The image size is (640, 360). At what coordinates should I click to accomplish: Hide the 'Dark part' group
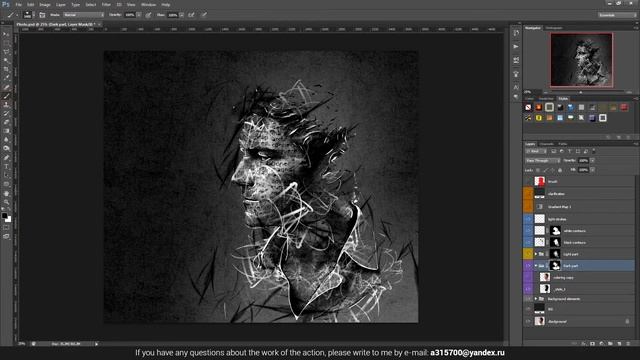click(x=528, y=266)
